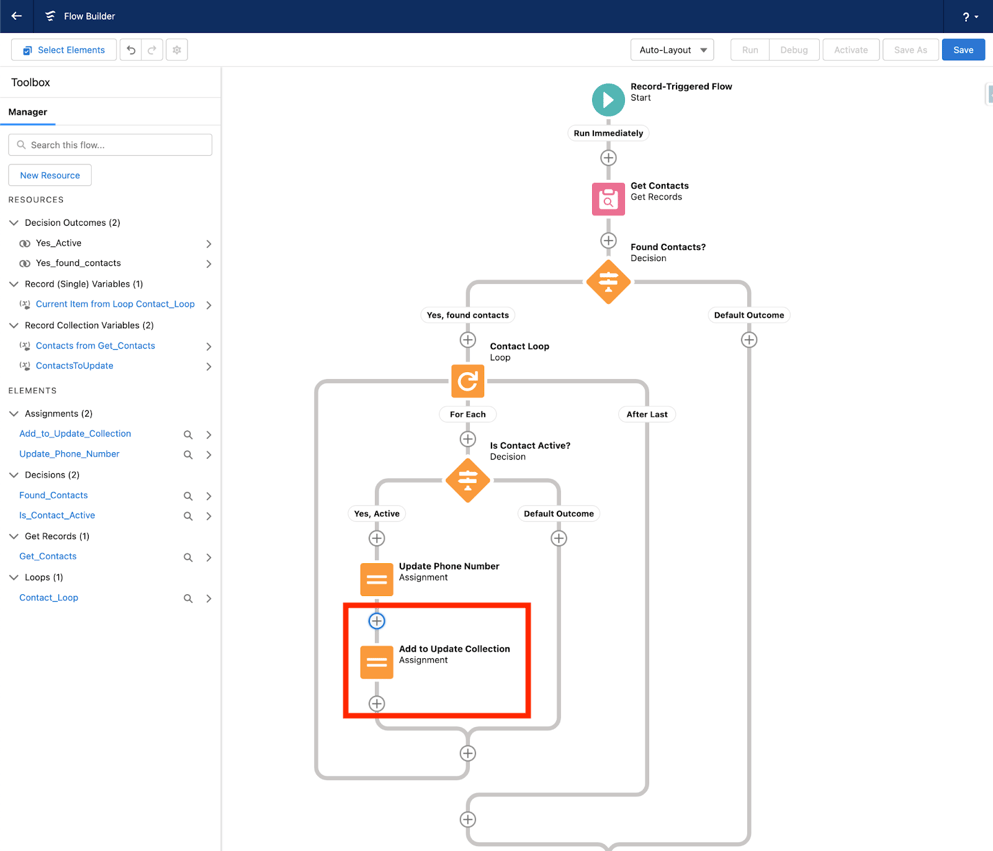Open the Found Contacts? decision diamond
993x851 pixels.
[x=609, y=282]
